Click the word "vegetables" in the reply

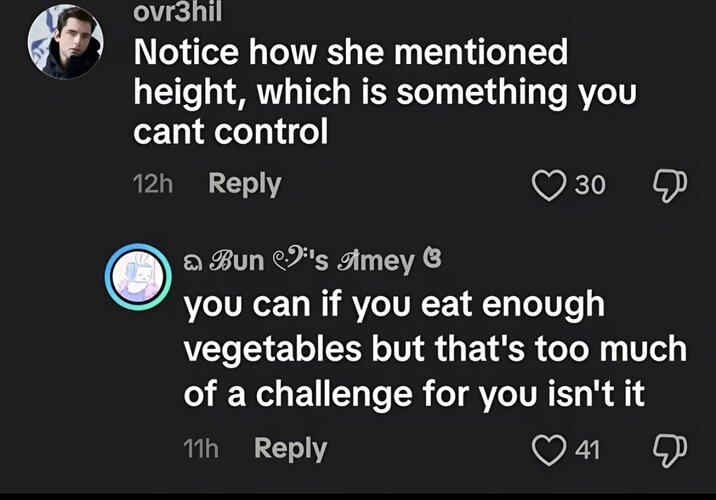273,350
